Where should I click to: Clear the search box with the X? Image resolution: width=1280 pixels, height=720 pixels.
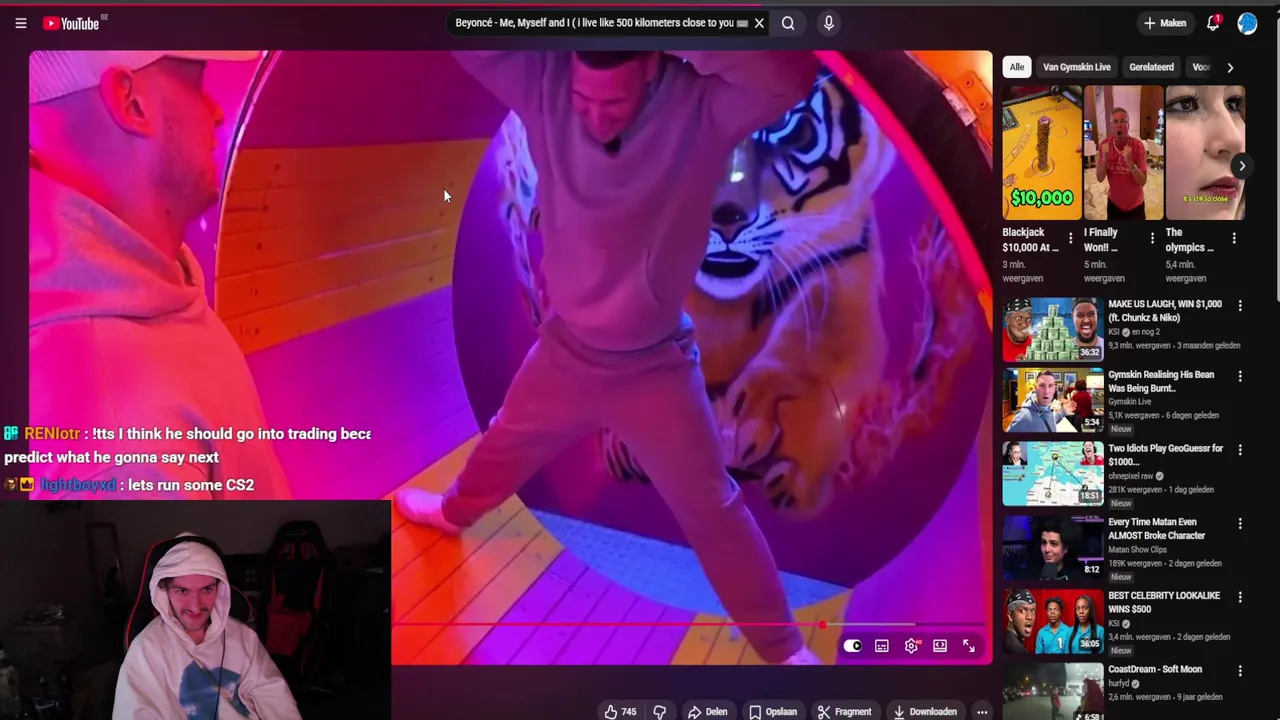[759, 23]
